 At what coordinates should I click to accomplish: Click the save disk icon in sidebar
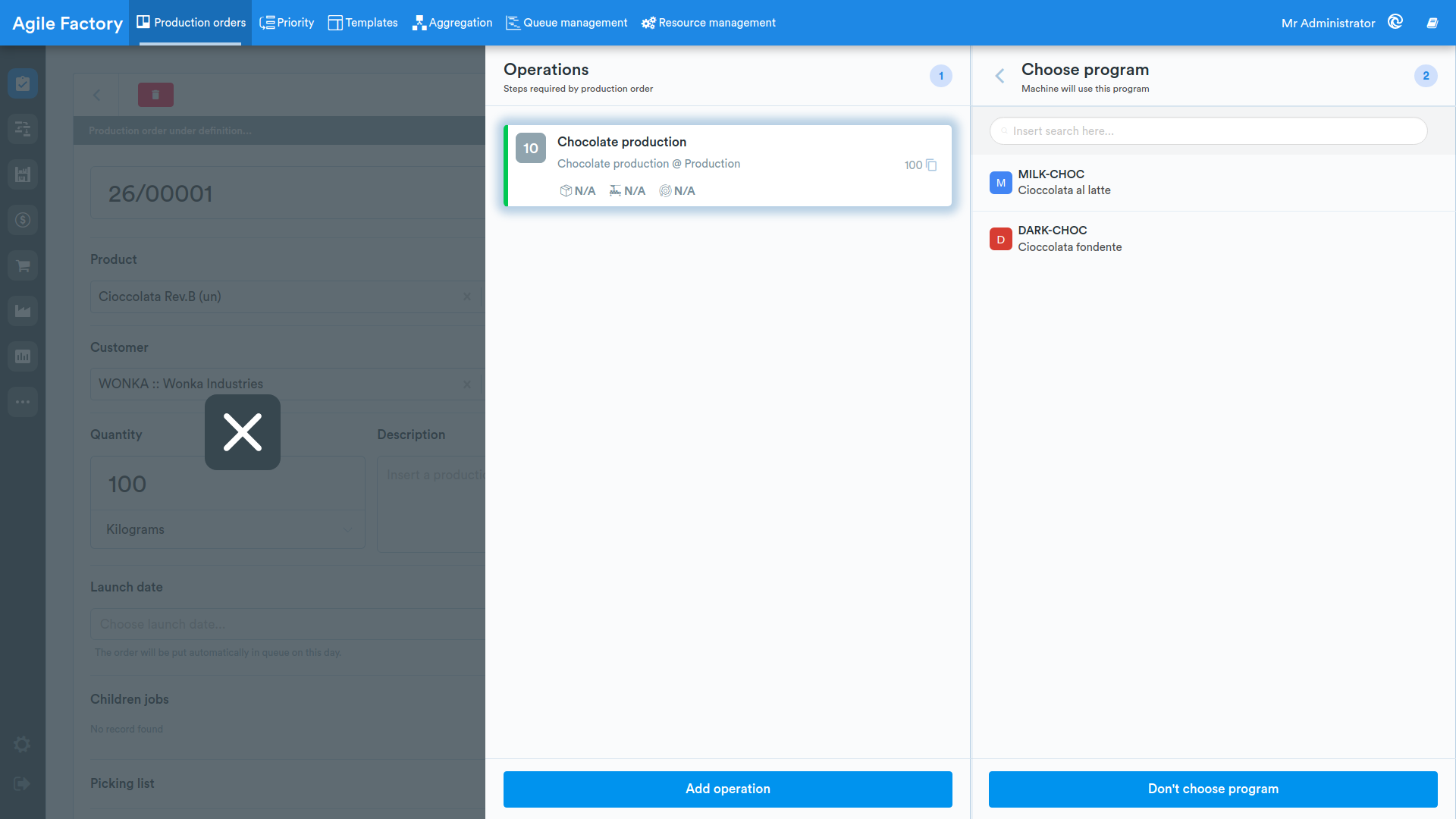23,174
